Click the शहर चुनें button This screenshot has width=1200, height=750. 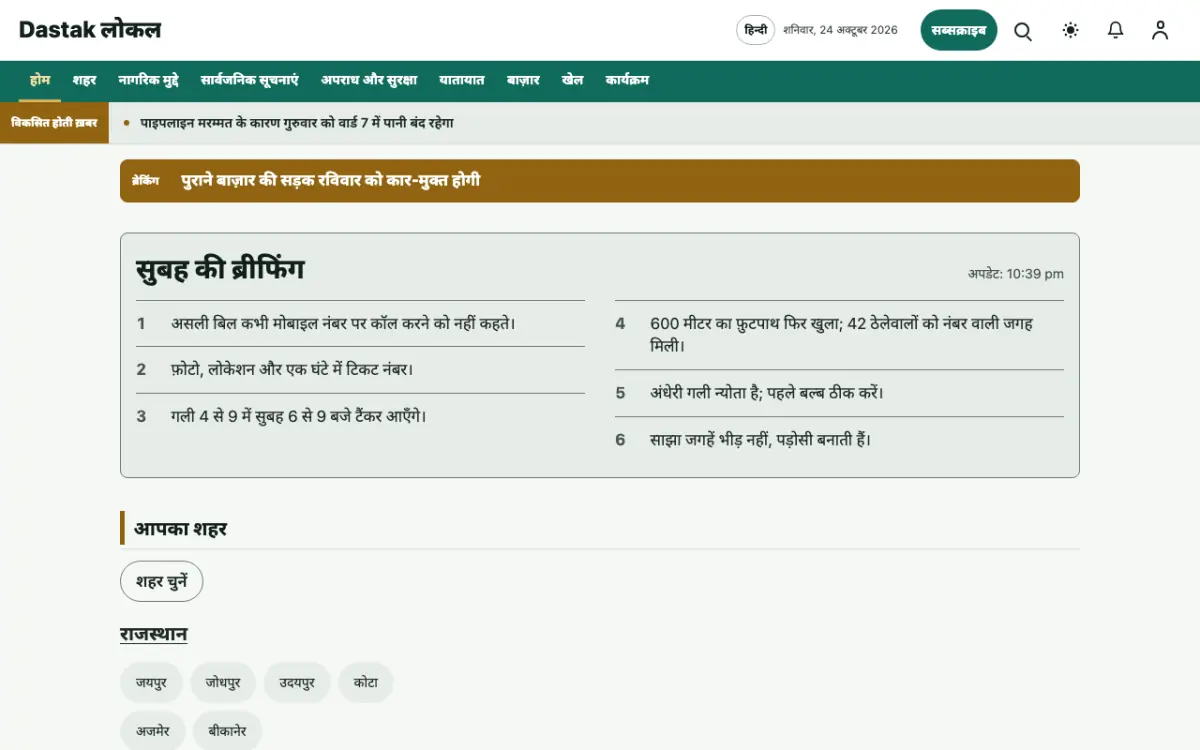click(x=162, y=581)
